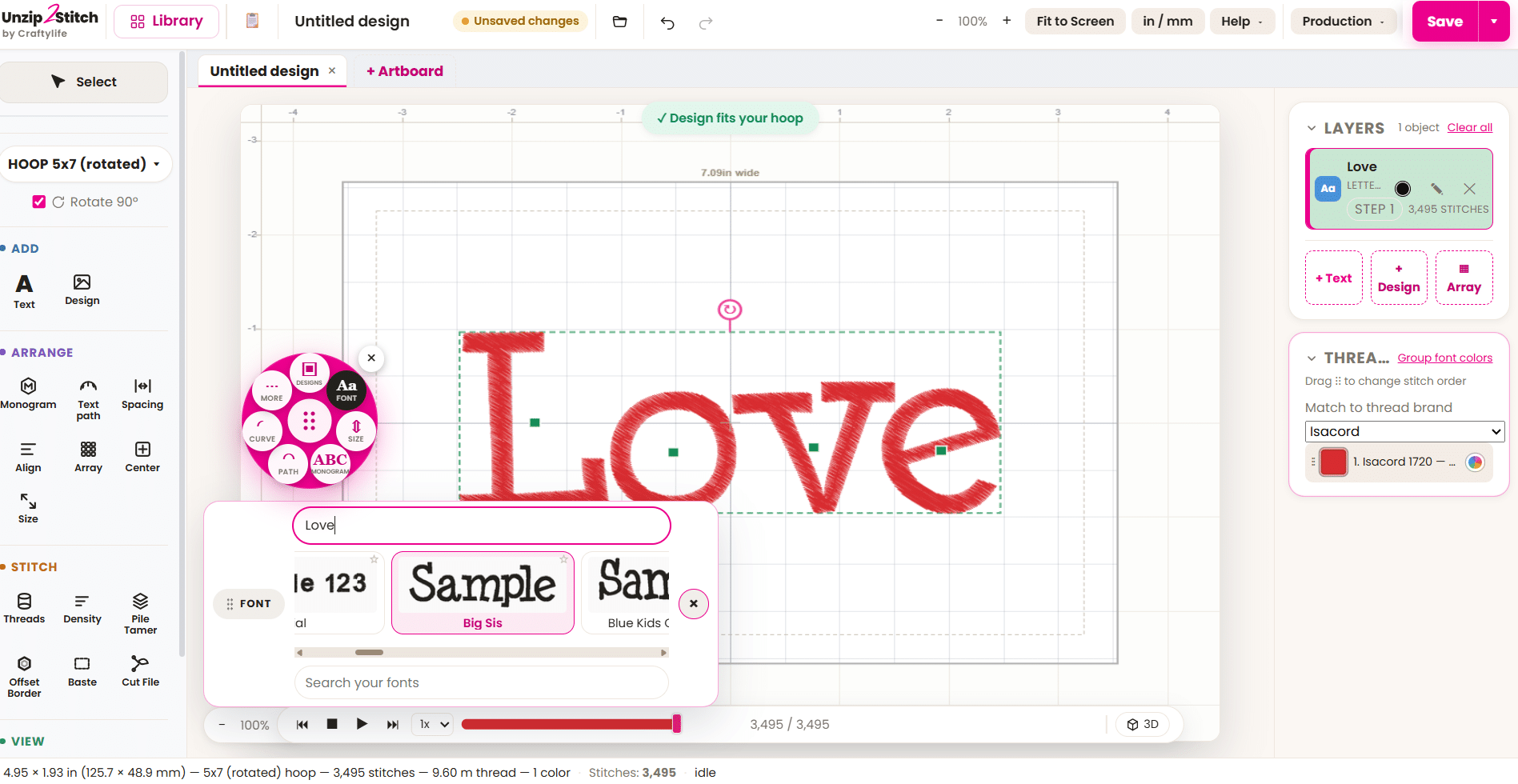Open the Cut File tool
Image resolution: width=1518 pixels, height=784 pixels.
point(140,671)
